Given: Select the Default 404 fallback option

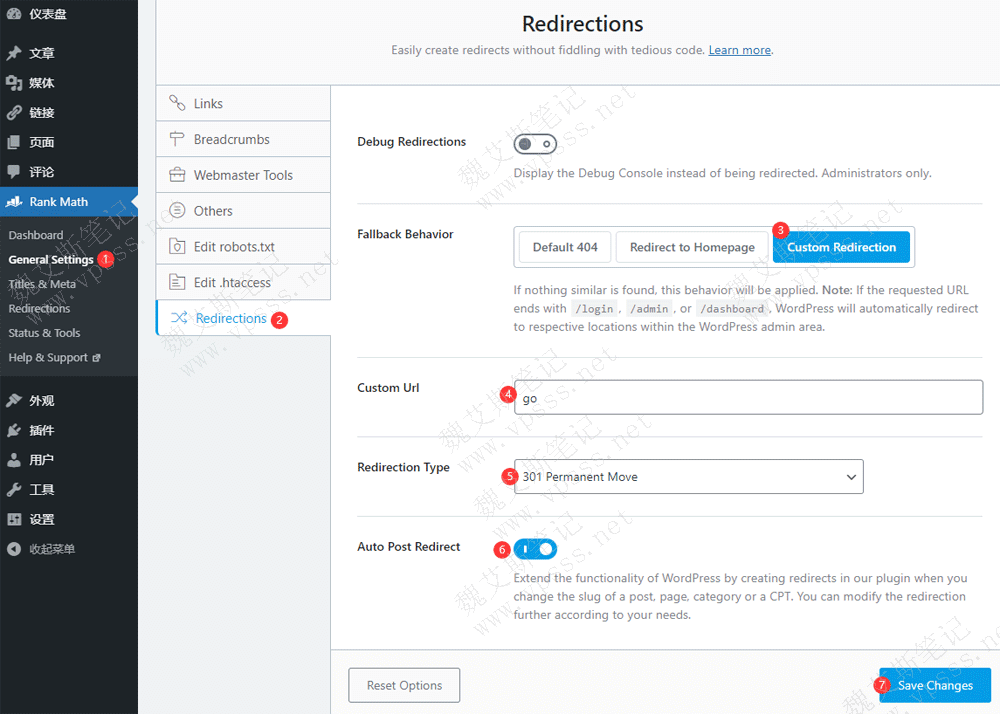Looking at the screenshot, I should (565, 247).
